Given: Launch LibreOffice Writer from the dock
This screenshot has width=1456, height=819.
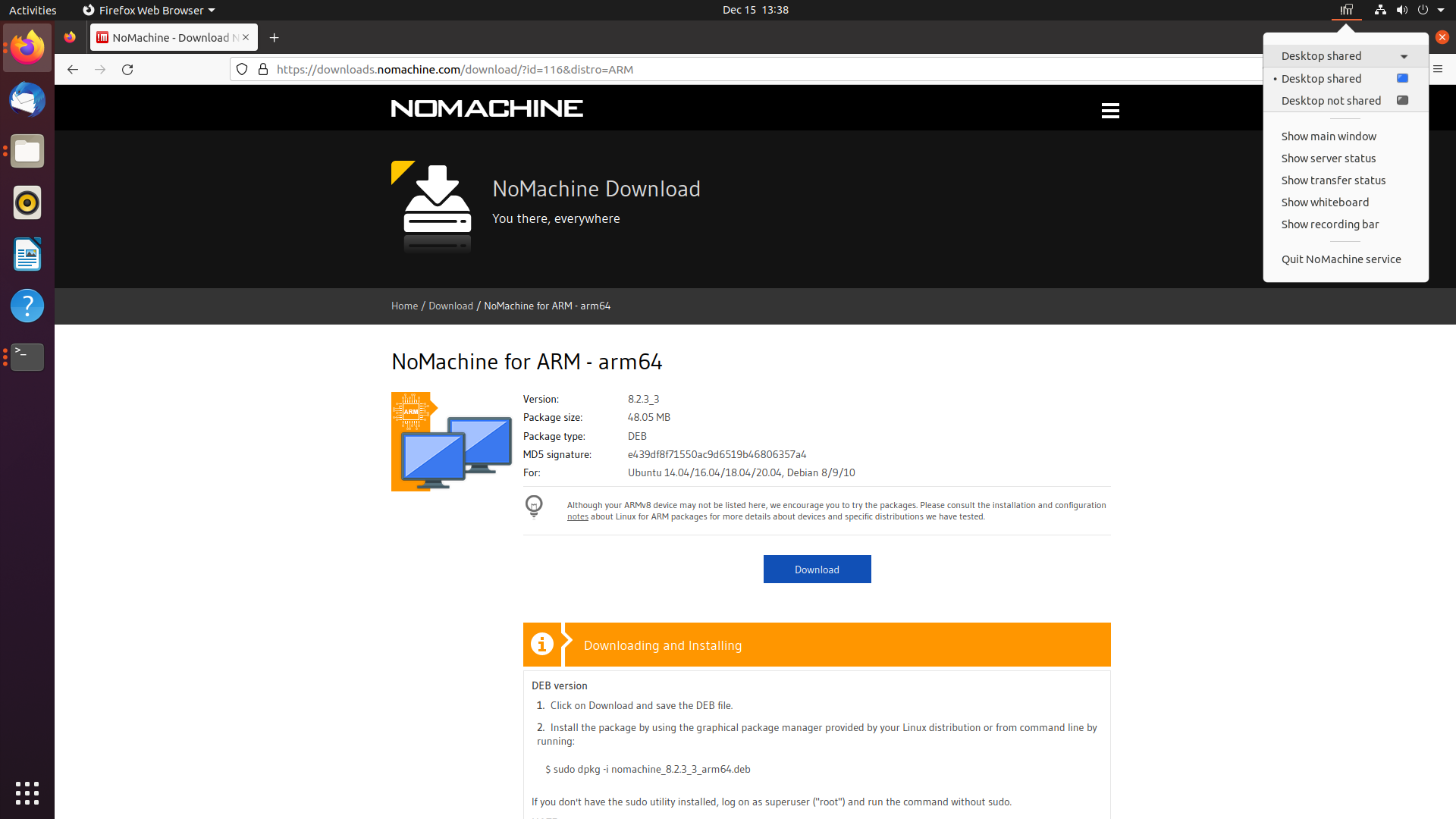Looking at the screenshot, I should point(27,254).
